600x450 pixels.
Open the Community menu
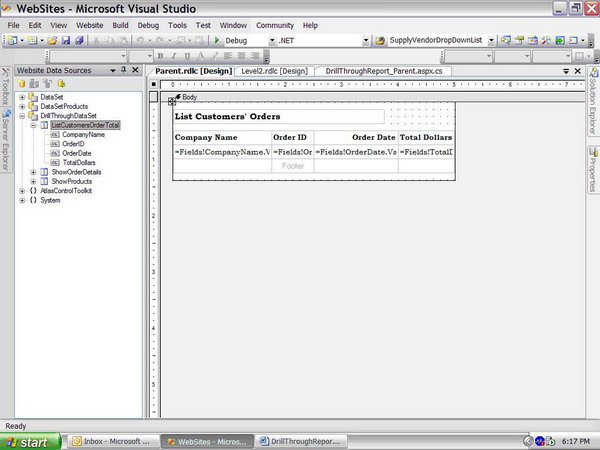(275, 25)
